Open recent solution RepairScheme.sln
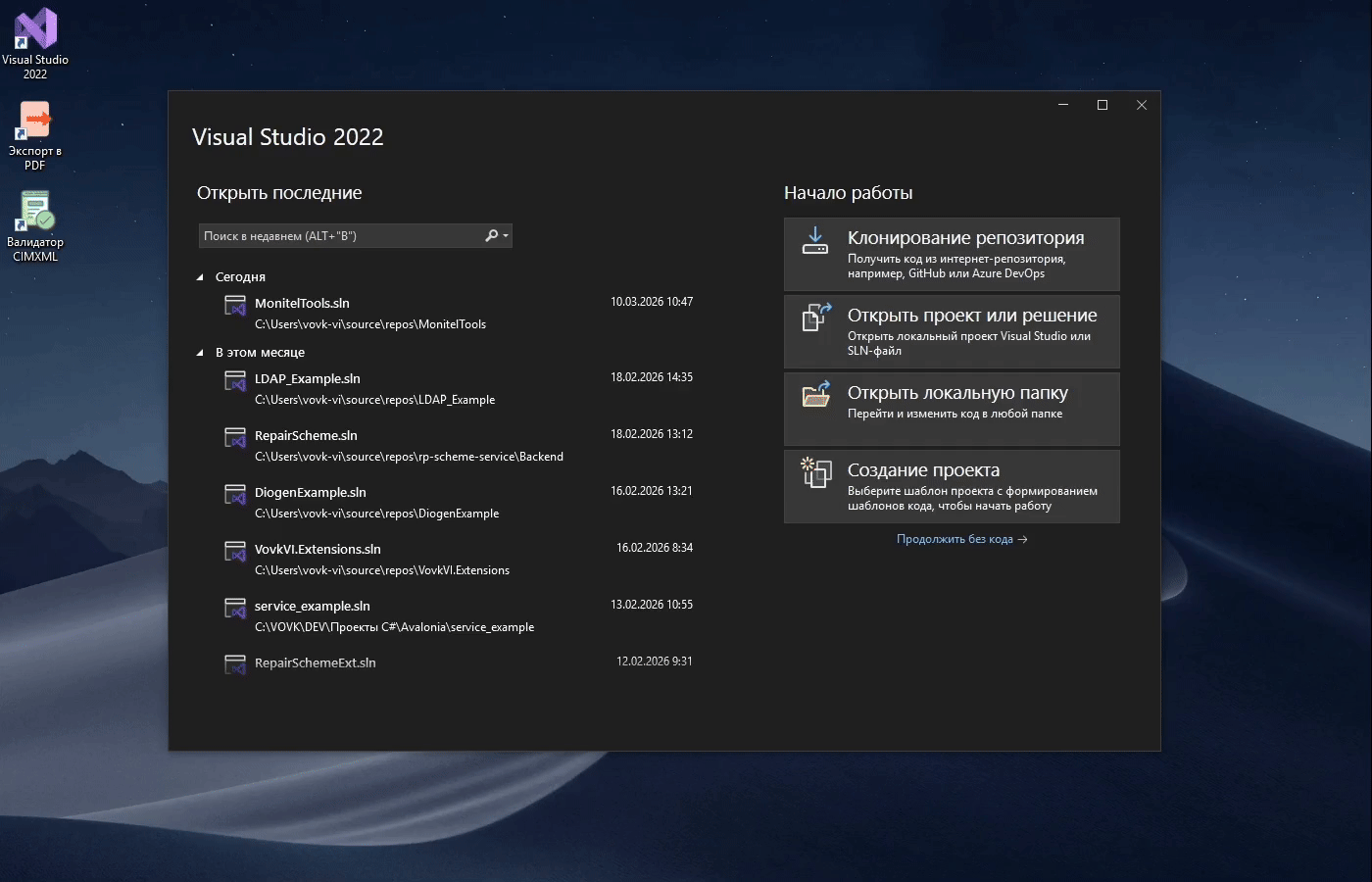 click(306, 436)
